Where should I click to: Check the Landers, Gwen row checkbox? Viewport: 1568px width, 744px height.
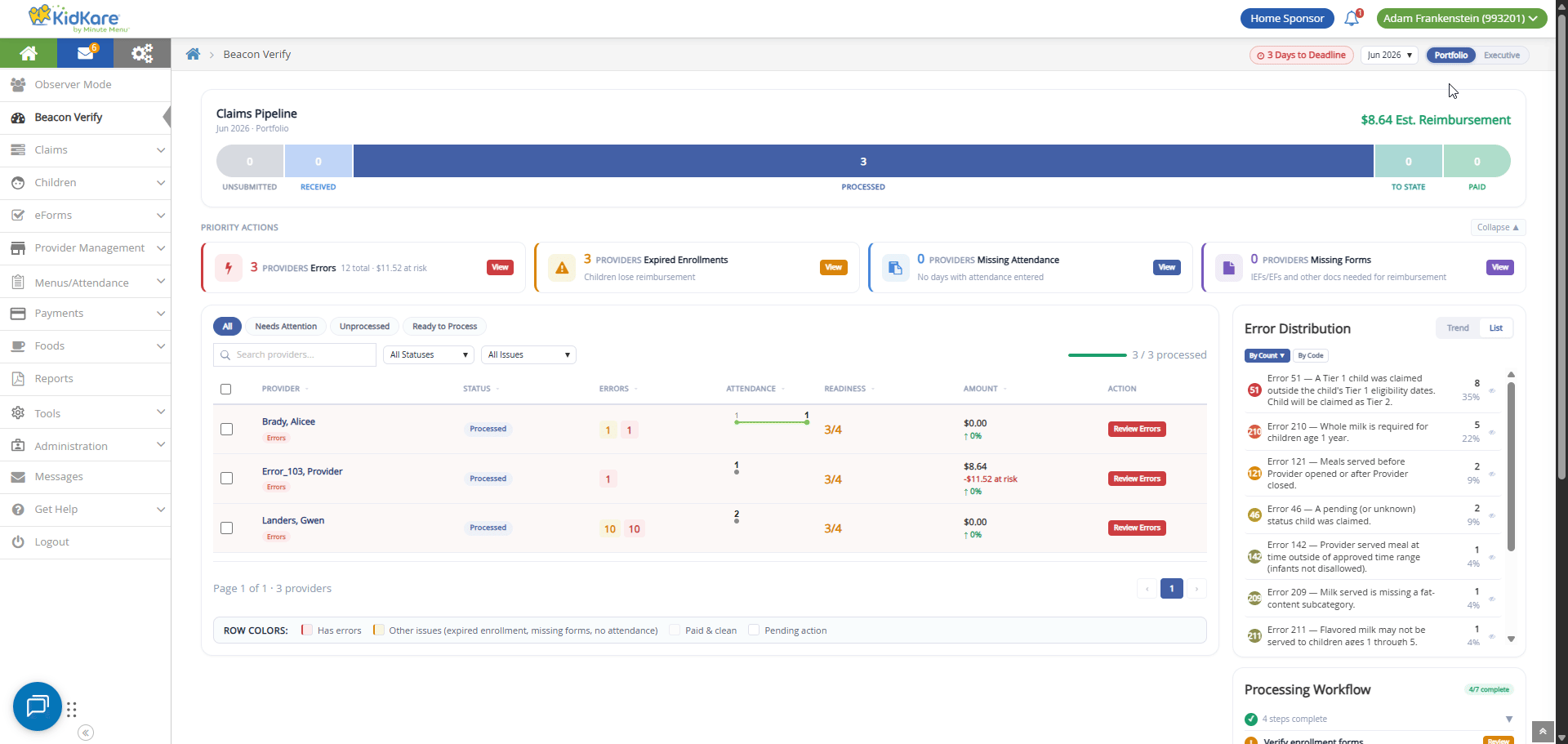pyautogui.click(x=227, y=528)
